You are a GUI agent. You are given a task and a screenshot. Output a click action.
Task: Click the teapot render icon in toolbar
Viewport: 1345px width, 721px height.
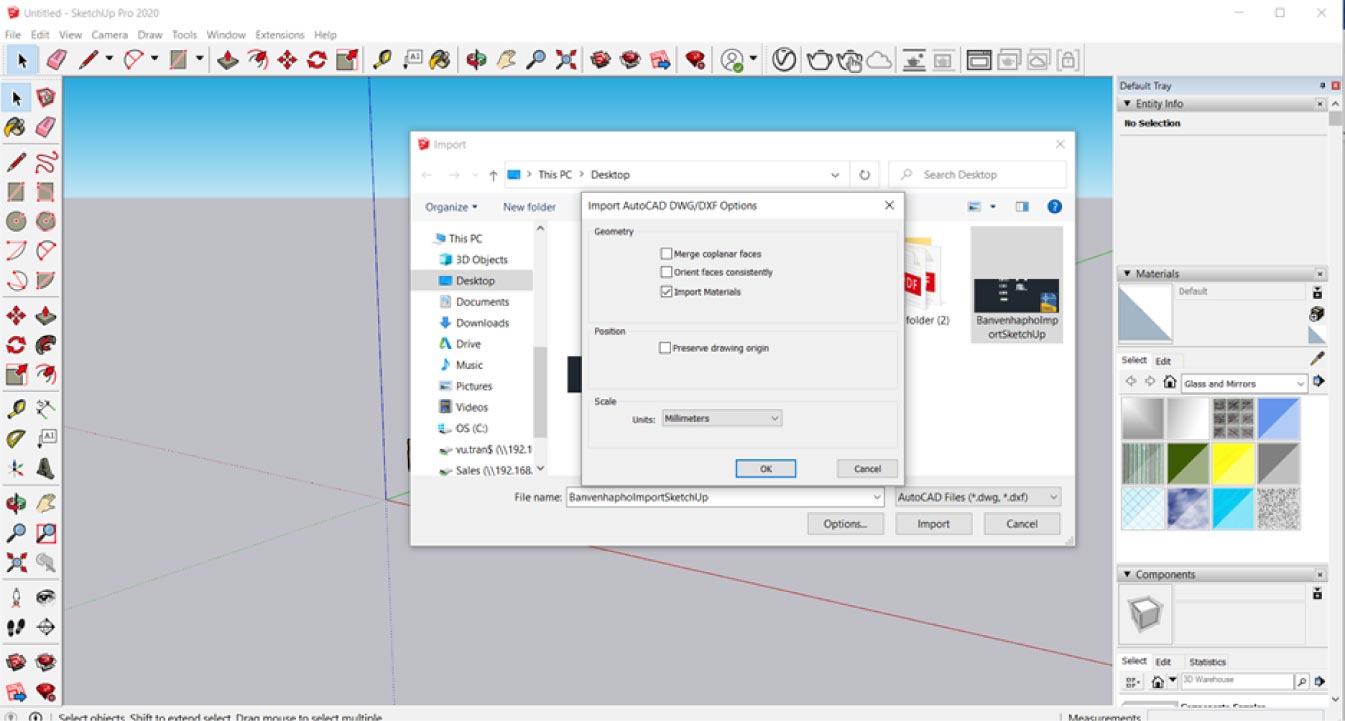tap(819, 60)
